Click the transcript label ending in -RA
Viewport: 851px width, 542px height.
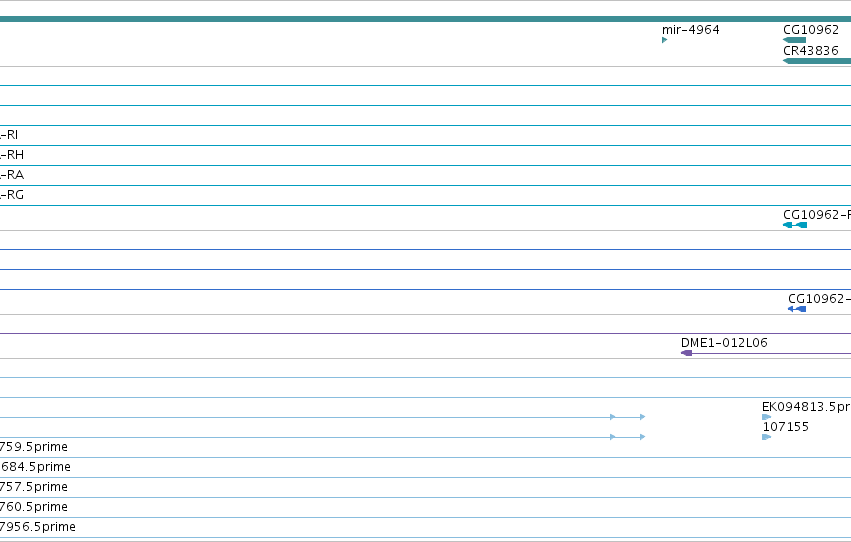coord(12,175)
